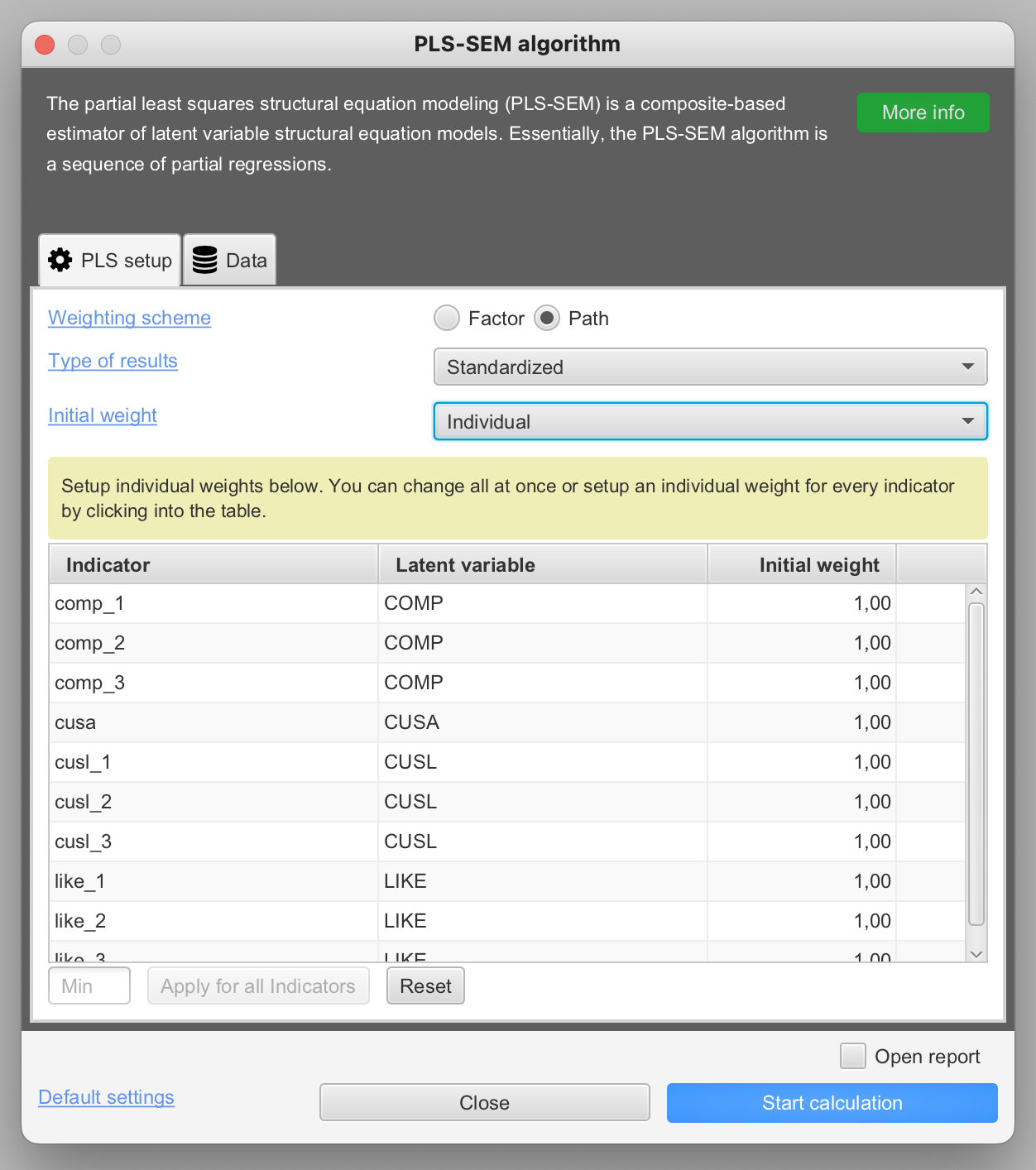Click the CUSA latent variable cell

(543, 722)
